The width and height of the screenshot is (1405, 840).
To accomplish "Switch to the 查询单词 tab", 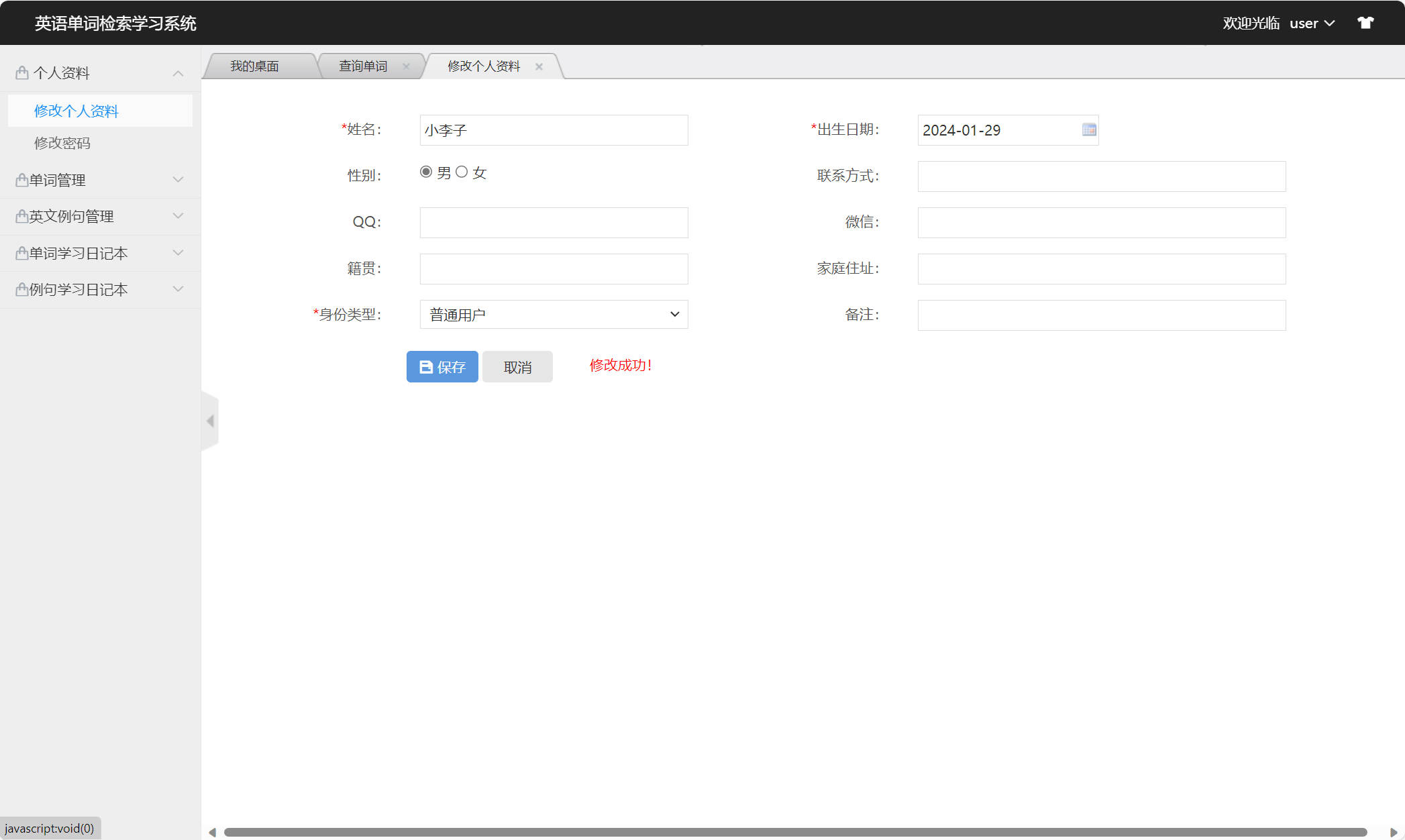I will [362, 65].
